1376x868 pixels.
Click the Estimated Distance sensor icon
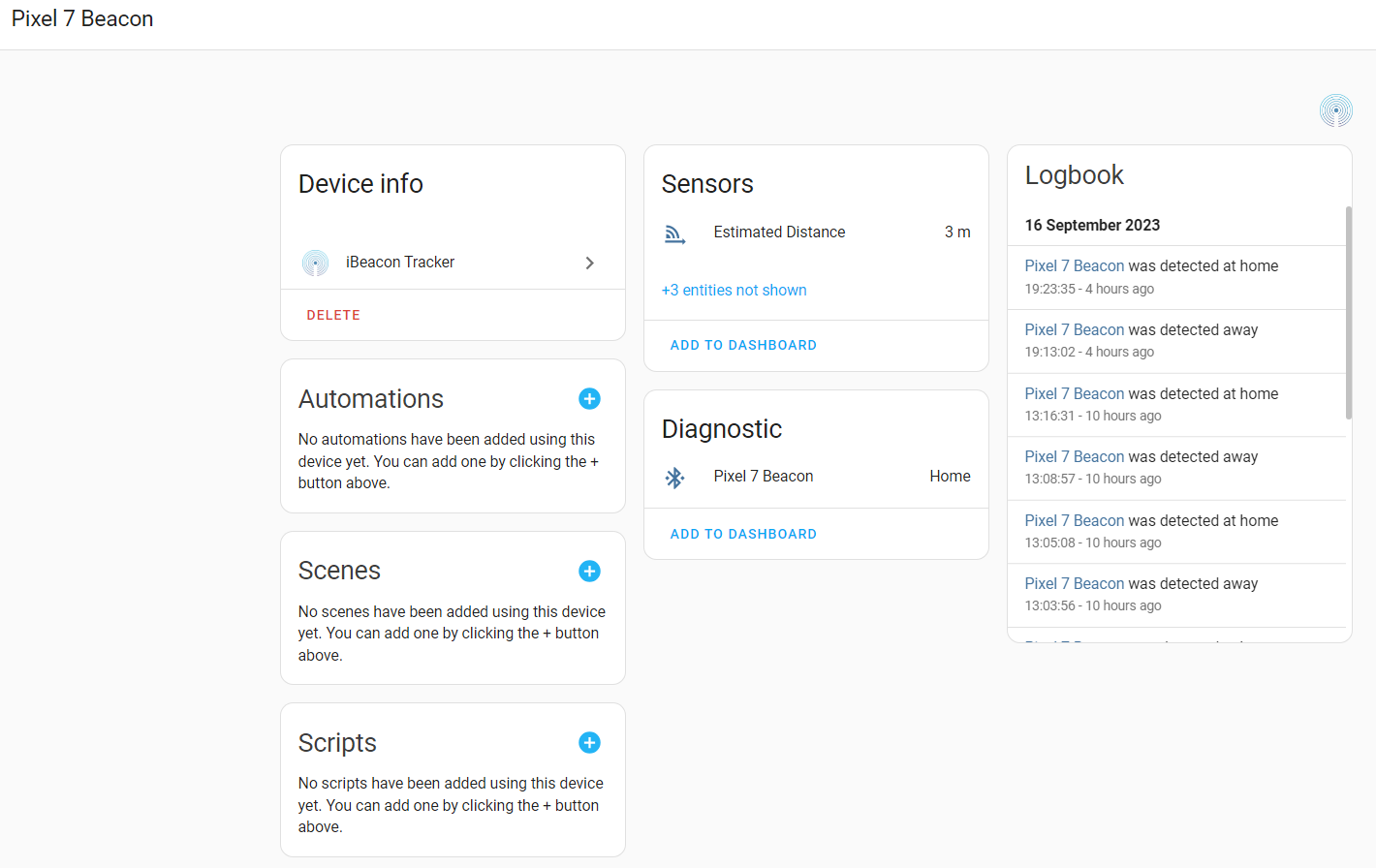tap(674, 233)
